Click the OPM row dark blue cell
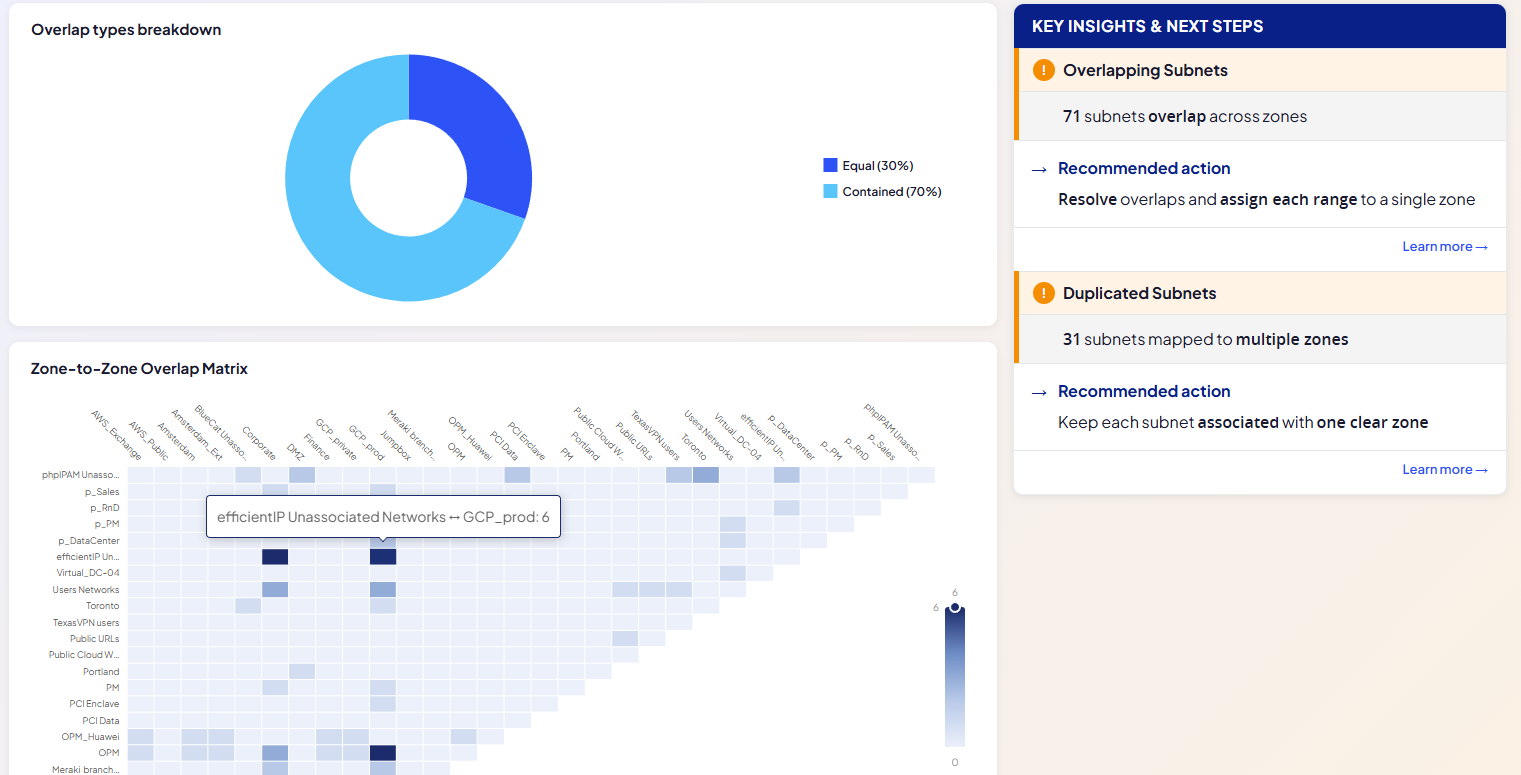 pos(383,753)
